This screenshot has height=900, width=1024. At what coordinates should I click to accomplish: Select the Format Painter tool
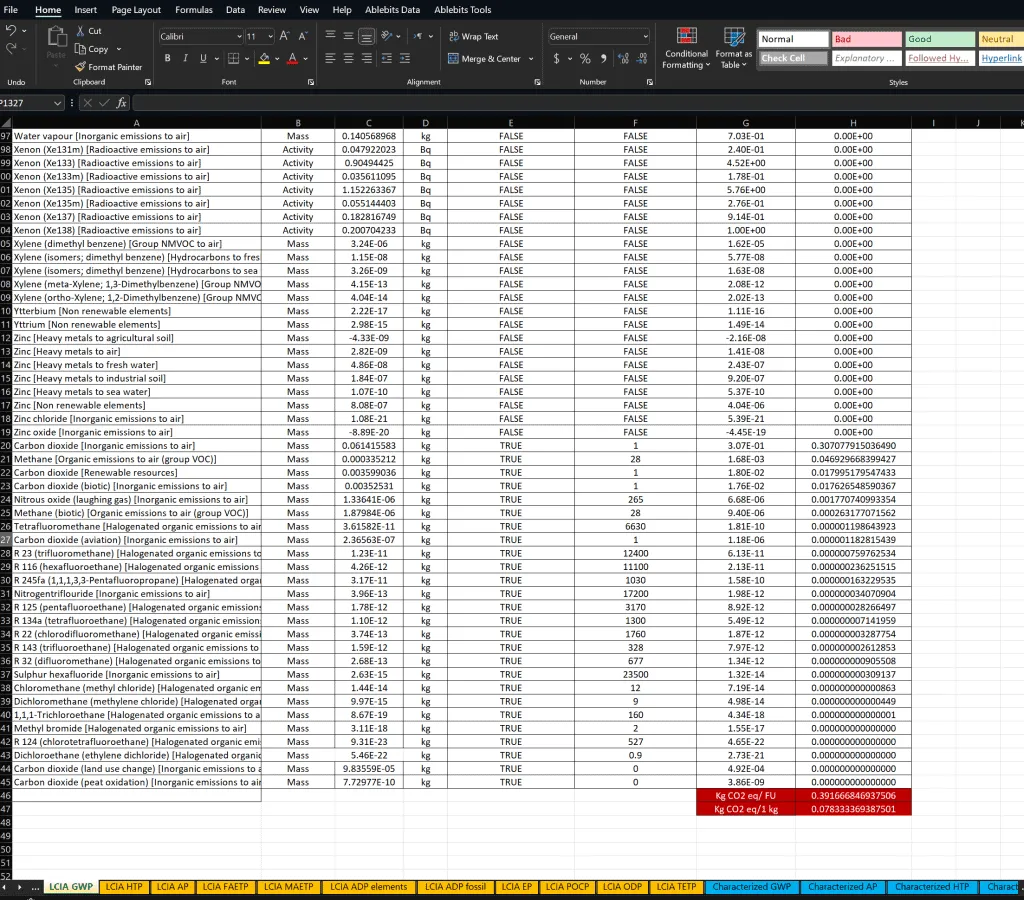tap(108, 67)
